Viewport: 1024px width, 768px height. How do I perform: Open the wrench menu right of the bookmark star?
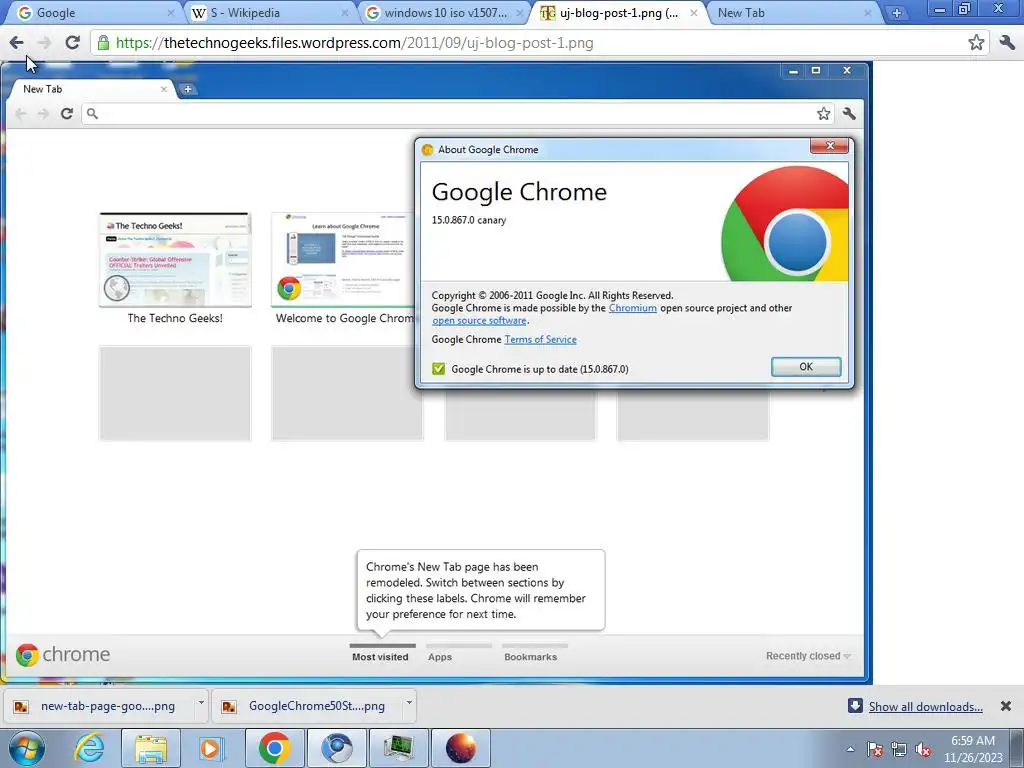1007,43
